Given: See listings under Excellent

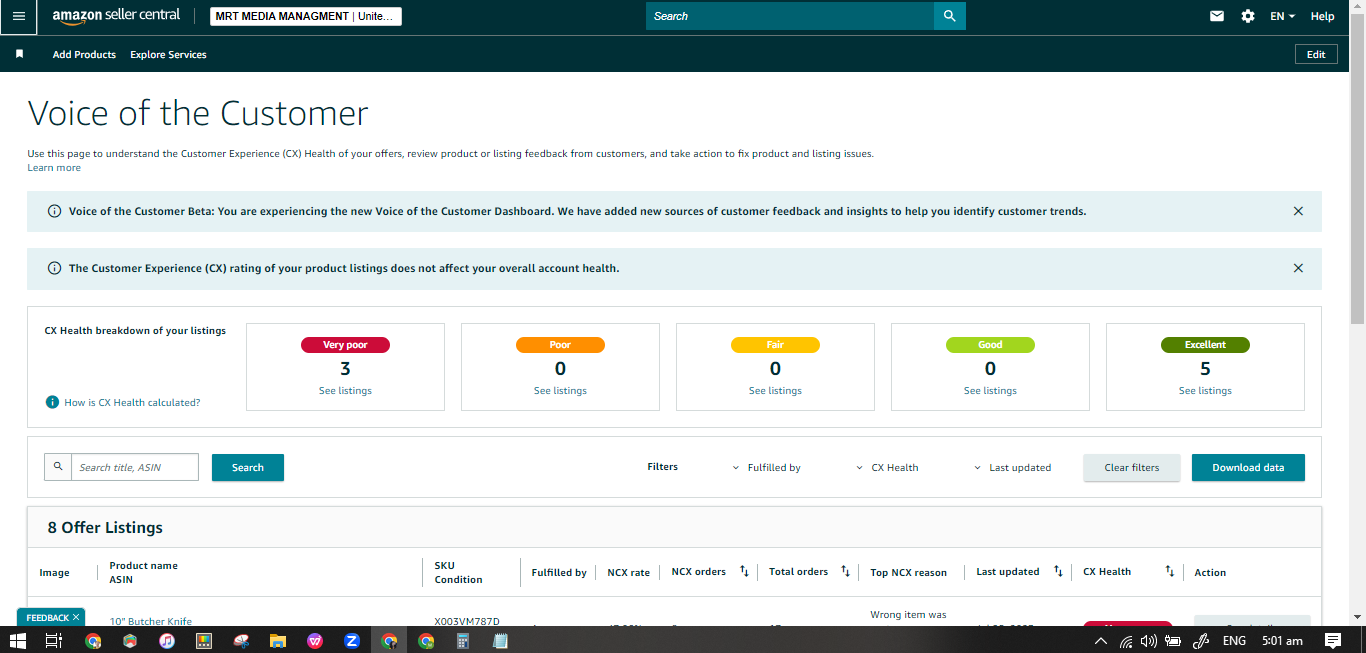Looking at the screenshot, I should tap(1205, 390).
